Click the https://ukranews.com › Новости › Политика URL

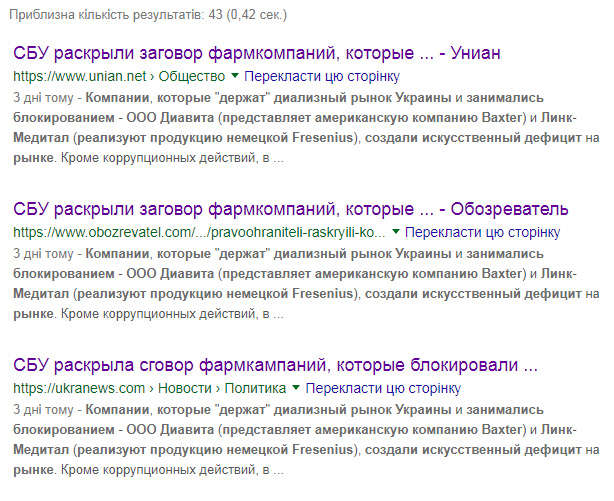point(150,388)
